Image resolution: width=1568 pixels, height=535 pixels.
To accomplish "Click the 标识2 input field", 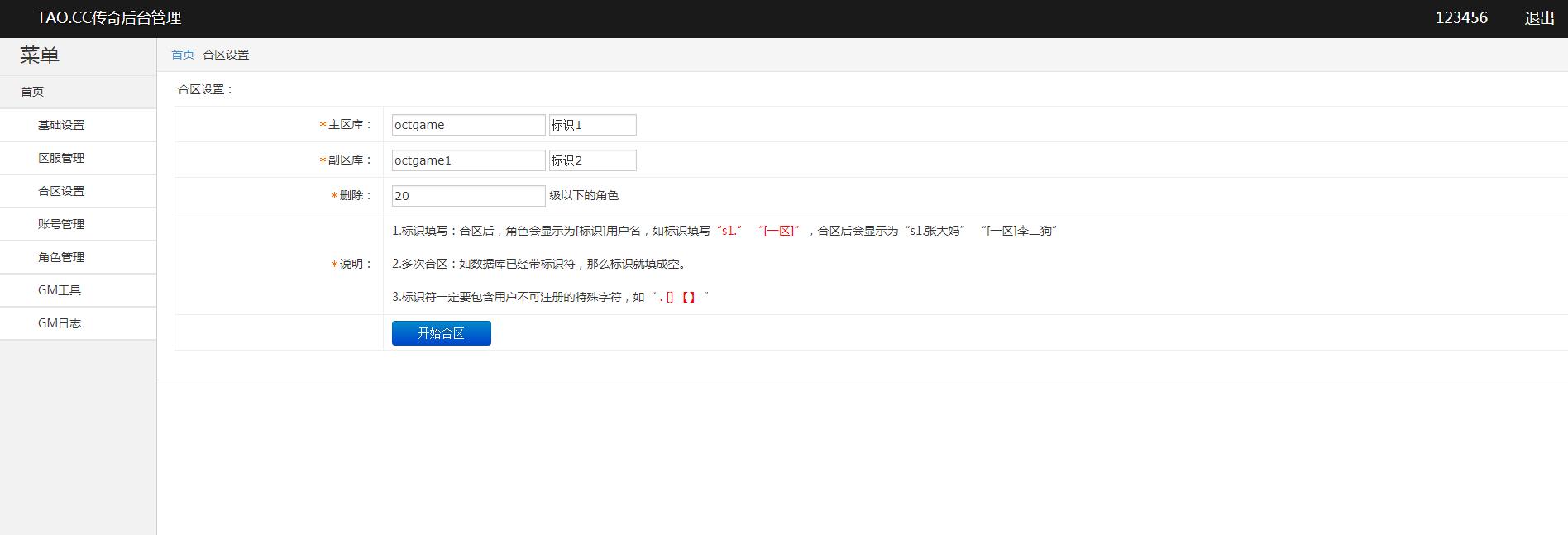I will pyautogui.click(x=592, y=160).
